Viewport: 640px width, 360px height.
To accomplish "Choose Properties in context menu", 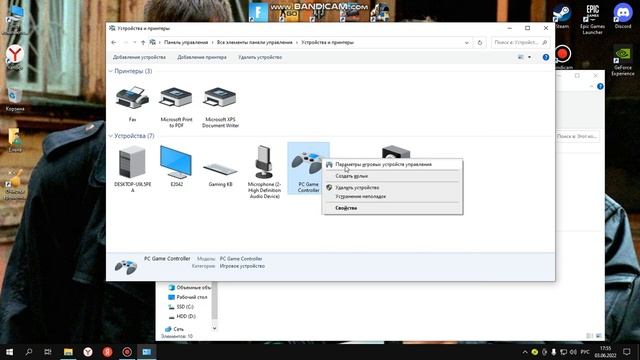I will tap(392, 208).
